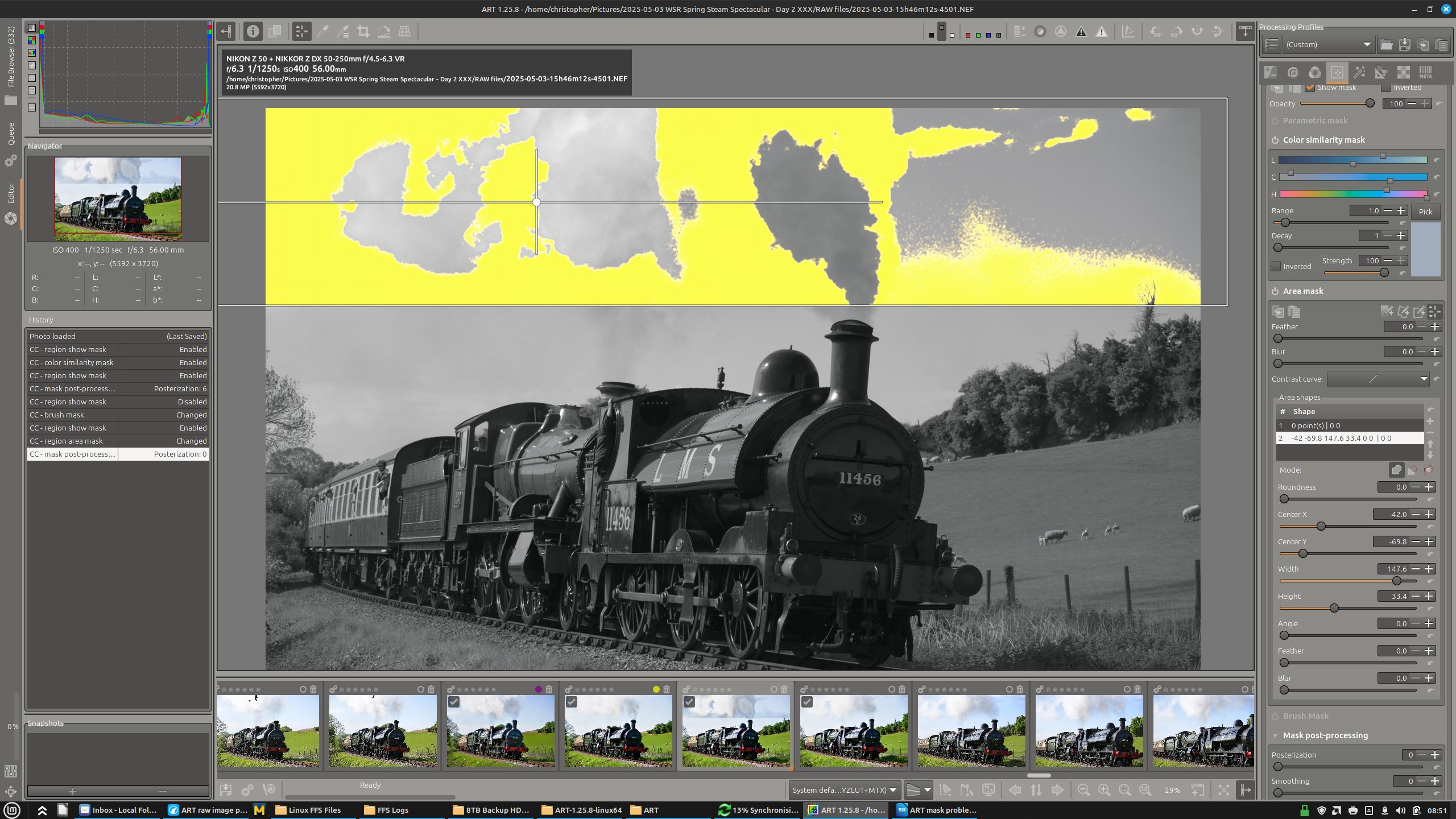The height and width of the screenshot is (819, 1456).
Task: Open the rendering intent dropdown
Action: [918, 790]
